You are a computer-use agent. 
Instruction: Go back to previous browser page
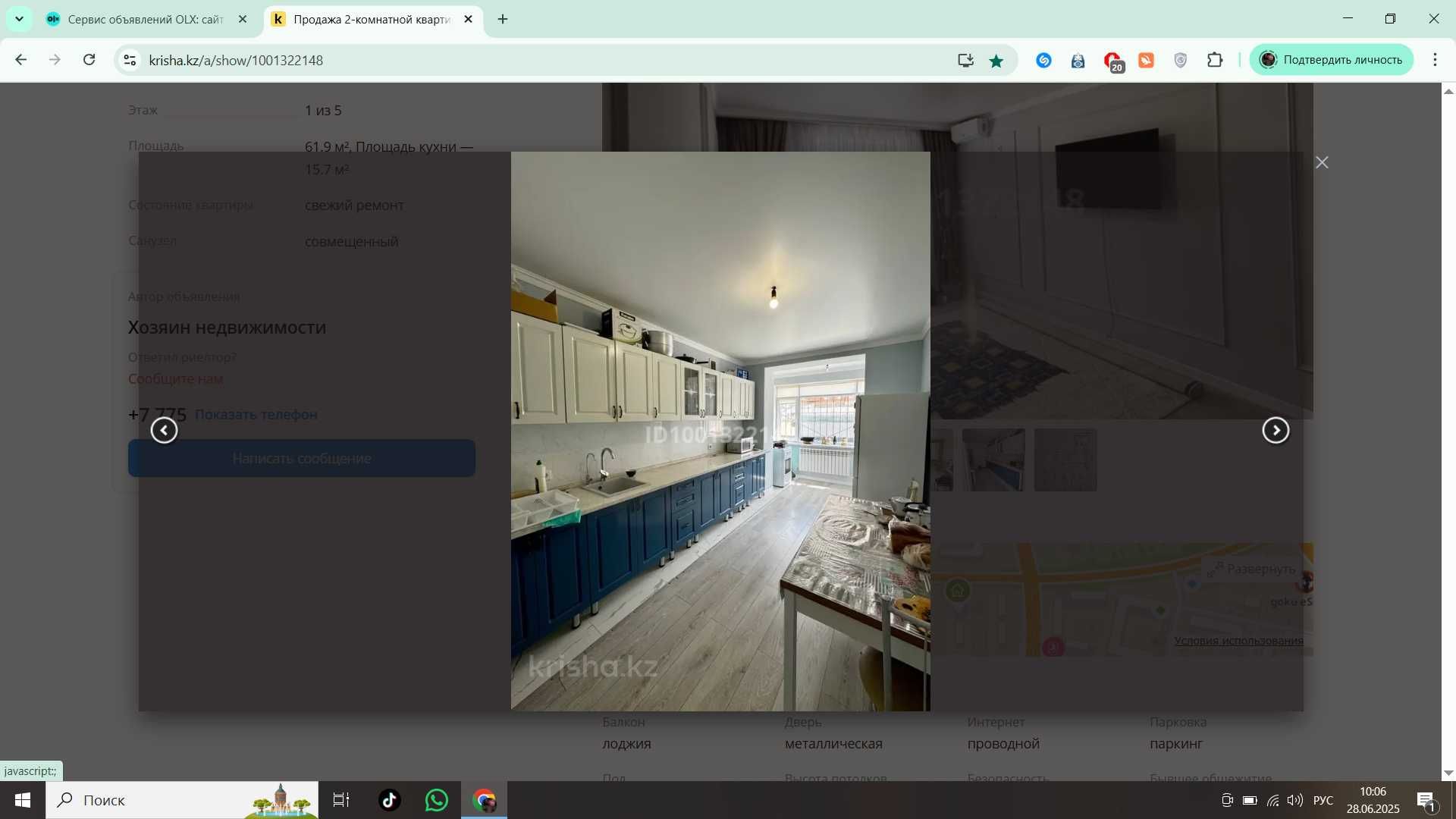click(21, 60)
